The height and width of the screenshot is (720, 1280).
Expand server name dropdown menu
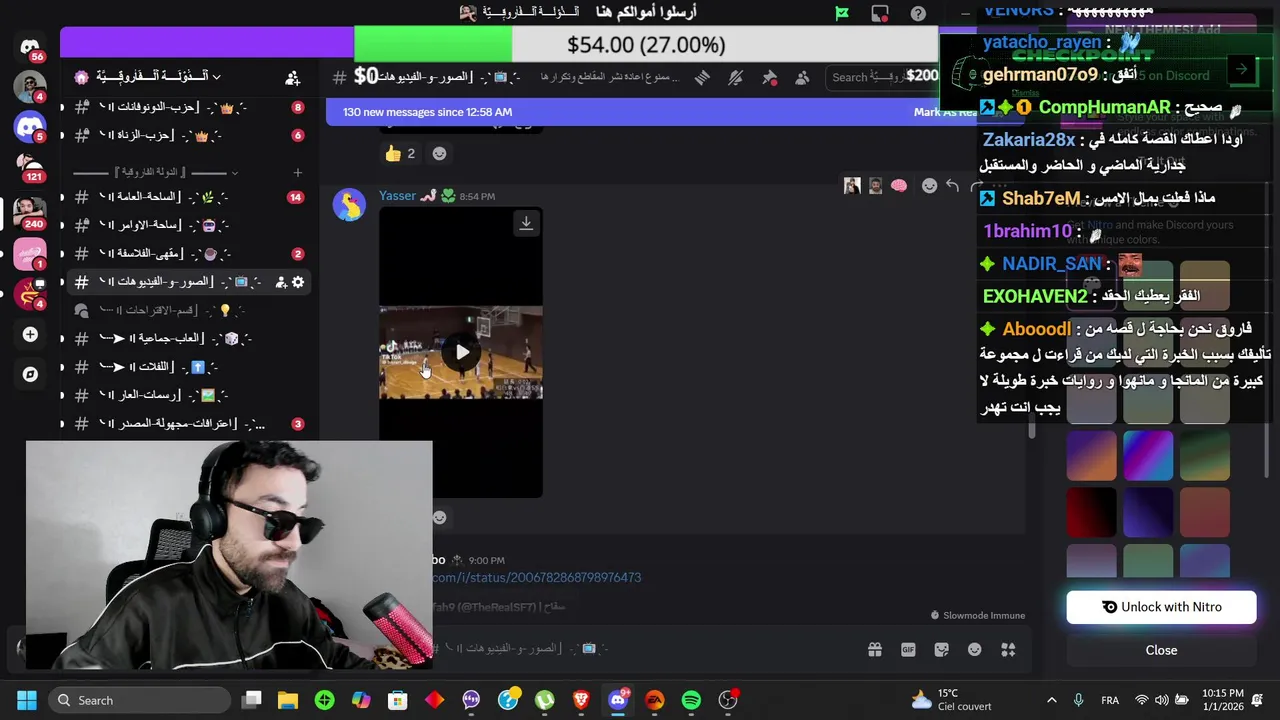click(x=216, y=77)
